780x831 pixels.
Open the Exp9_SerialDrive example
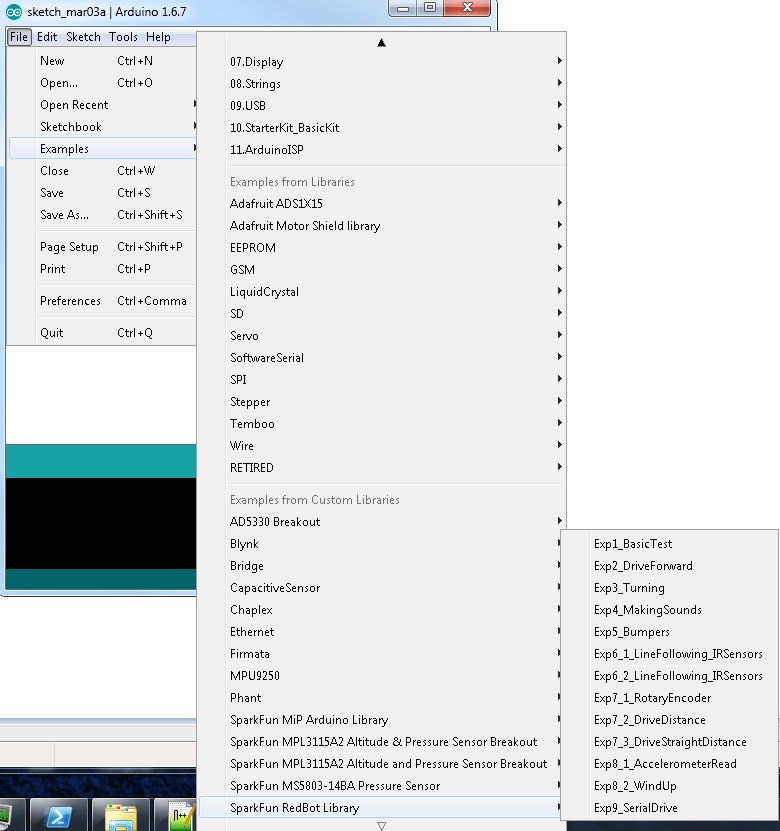pyautogui.click(x=669, y=808)
